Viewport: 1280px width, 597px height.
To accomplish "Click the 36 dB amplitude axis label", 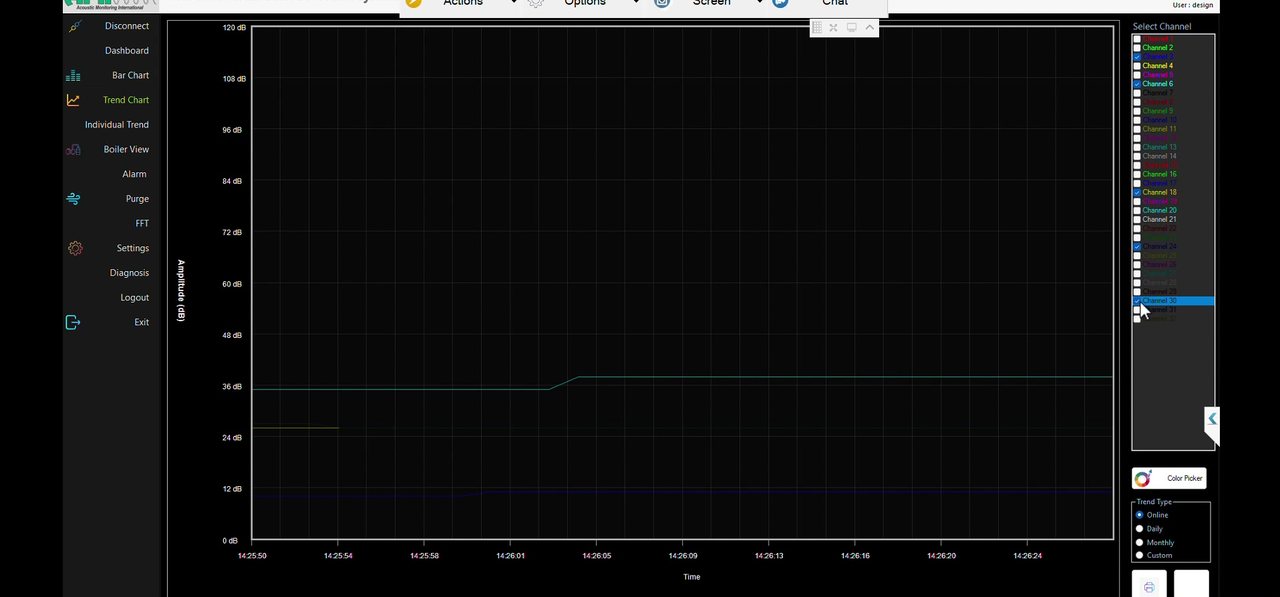I will point(232,386).
